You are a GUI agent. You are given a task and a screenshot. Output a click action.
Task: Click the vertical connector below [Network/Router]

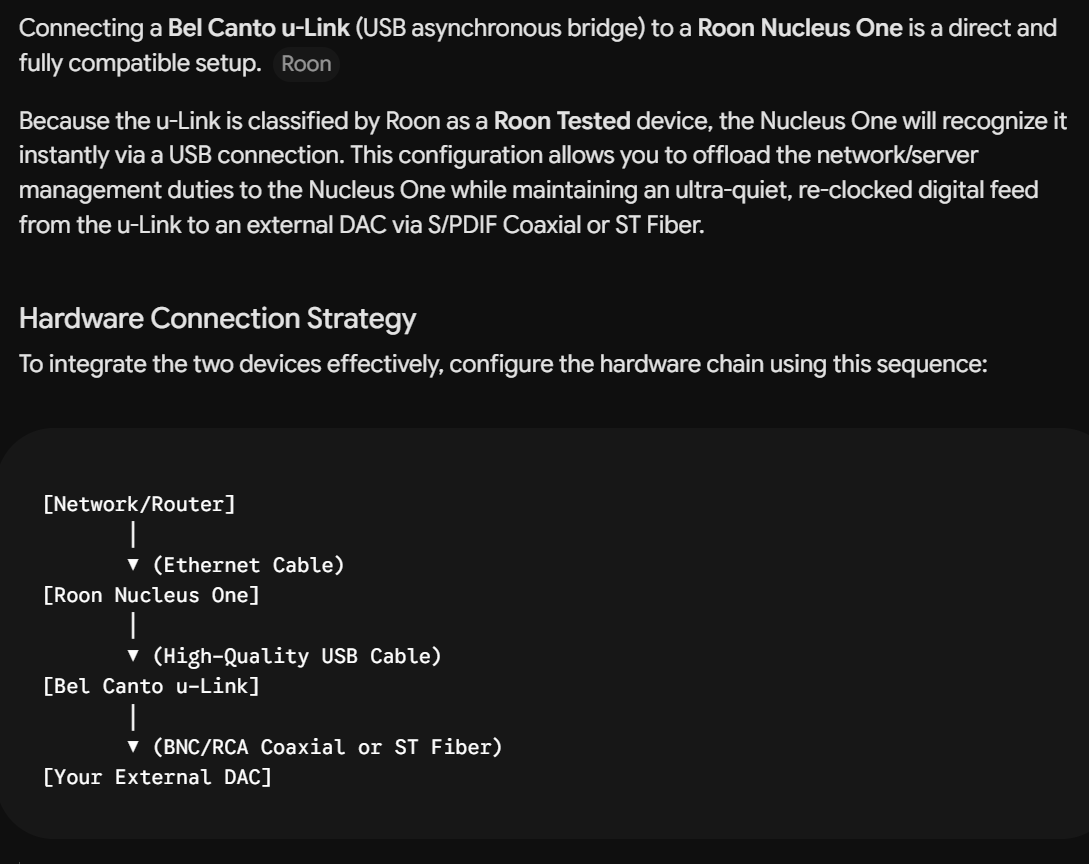click(133, 535)
